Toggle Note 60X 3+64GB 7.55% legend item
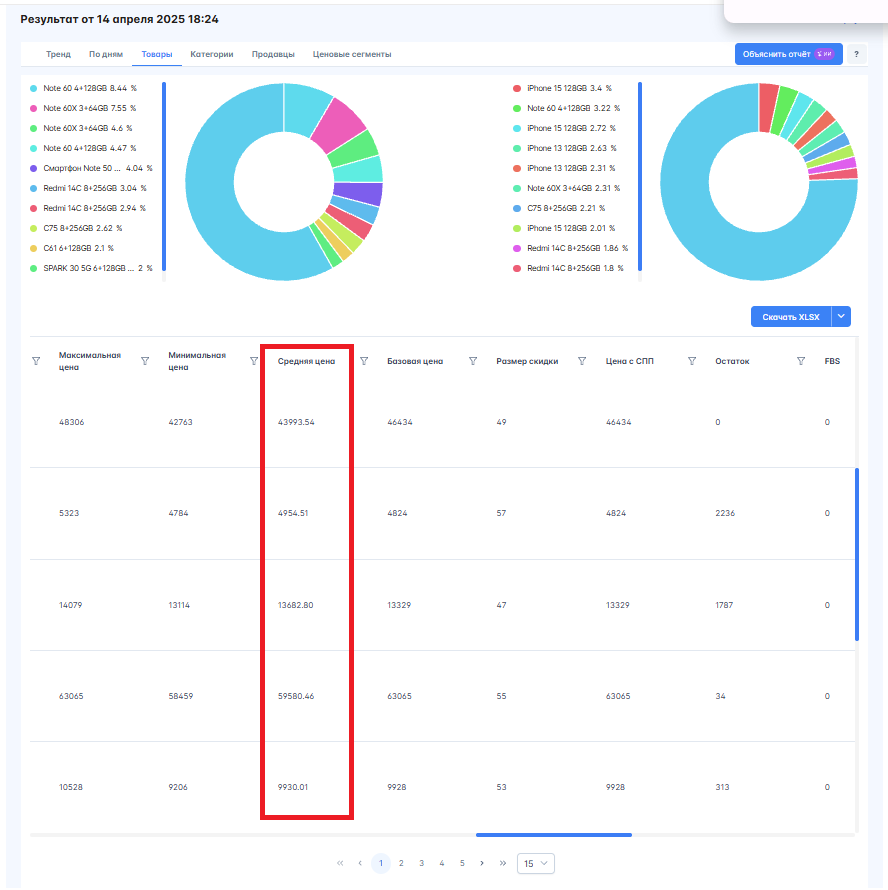888x890 pixels. point(83,108)
